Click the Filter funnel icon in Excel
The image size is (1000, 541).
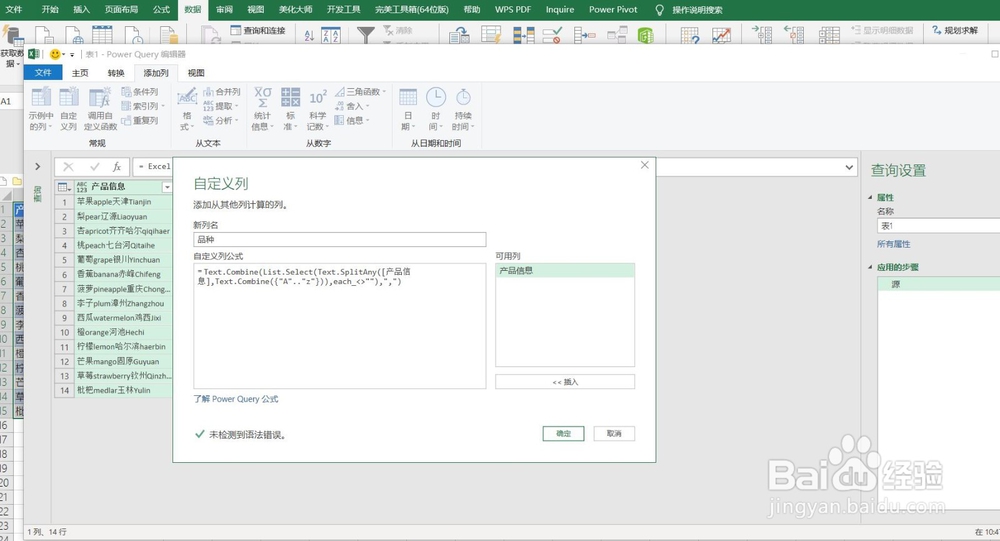click(365, 34)
